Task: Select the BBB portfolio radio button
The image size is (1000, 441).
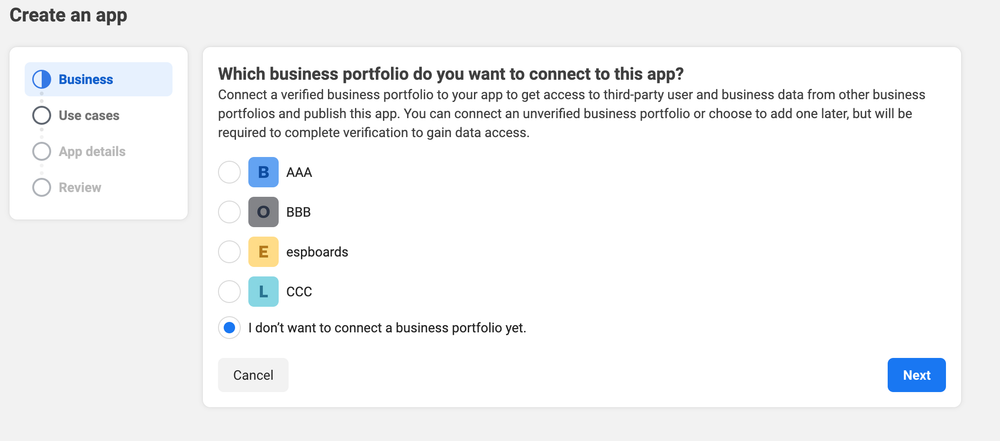Action: click(x=229, y=212)
